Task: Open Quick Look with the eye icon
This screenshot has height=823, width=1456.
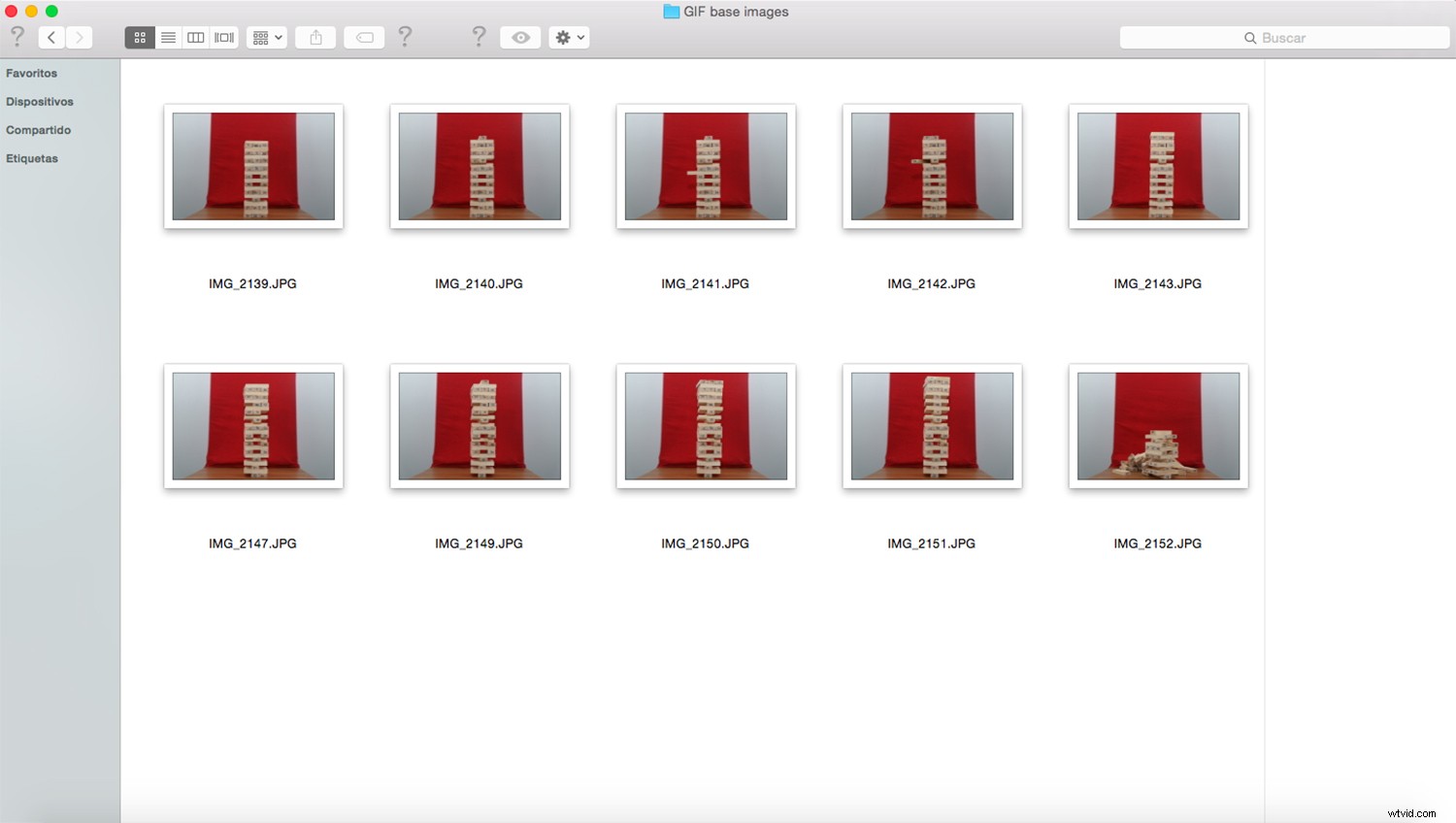Action: point(519,37)
